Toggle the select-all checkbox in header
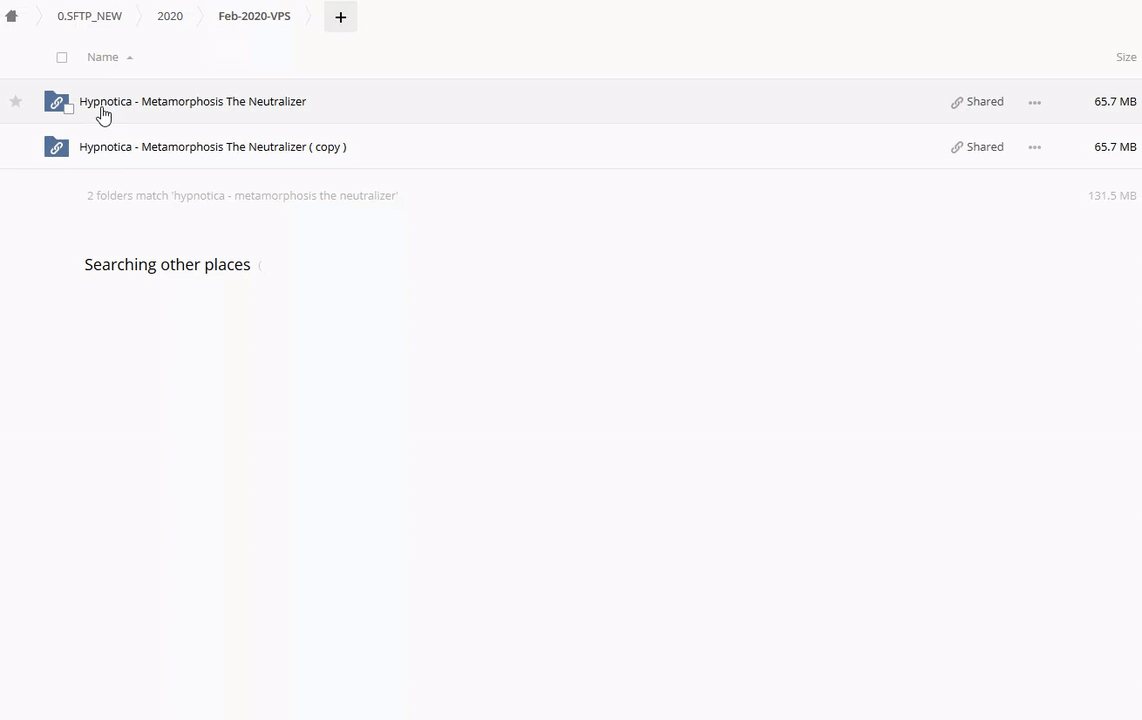This screenshot has width=1142, height=720. click(62, 57)
